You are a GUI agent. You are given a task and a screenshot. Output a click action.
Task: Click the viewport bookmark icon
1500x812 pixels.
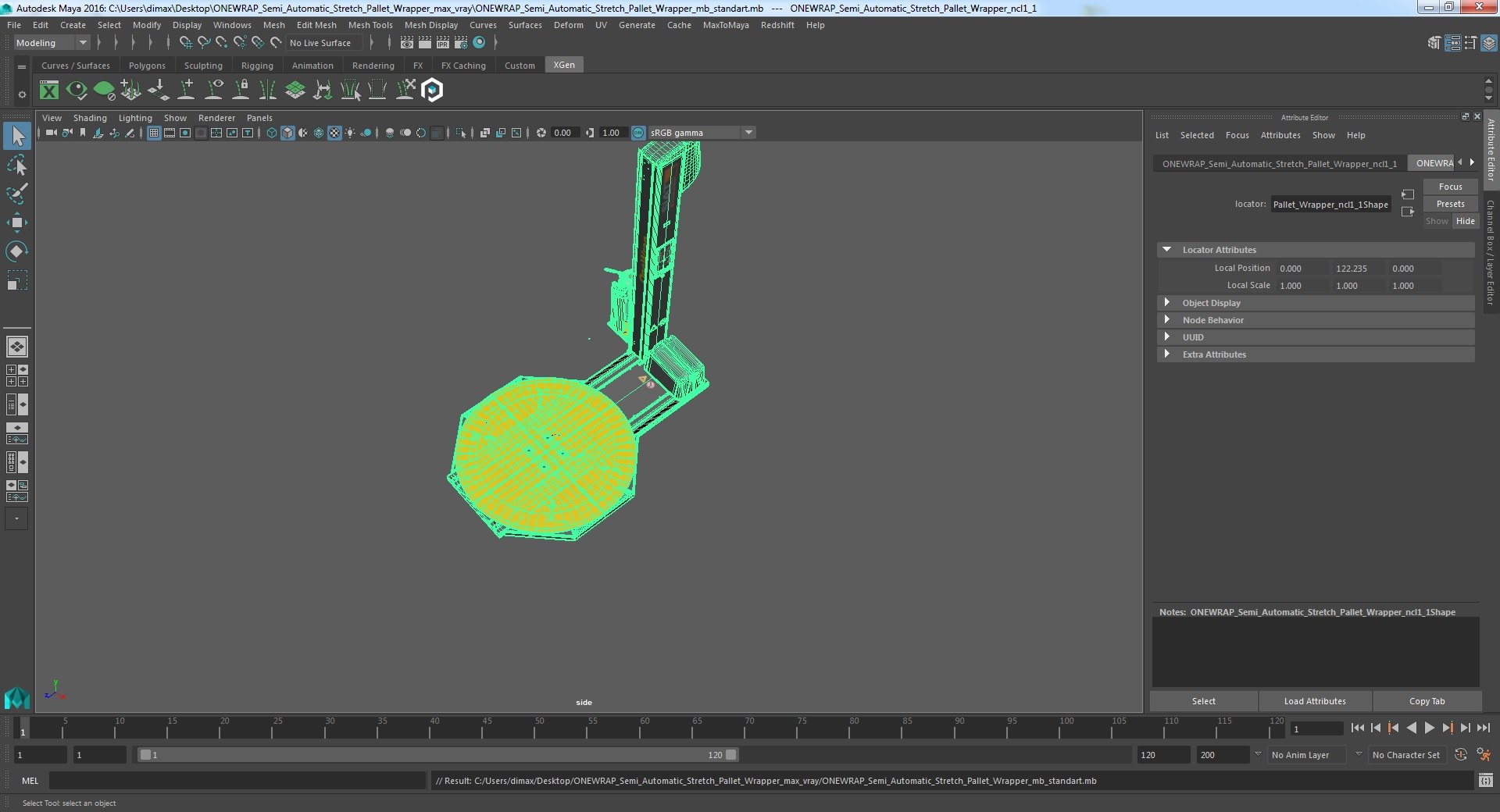pyautogui.click(x=83, y=133)
